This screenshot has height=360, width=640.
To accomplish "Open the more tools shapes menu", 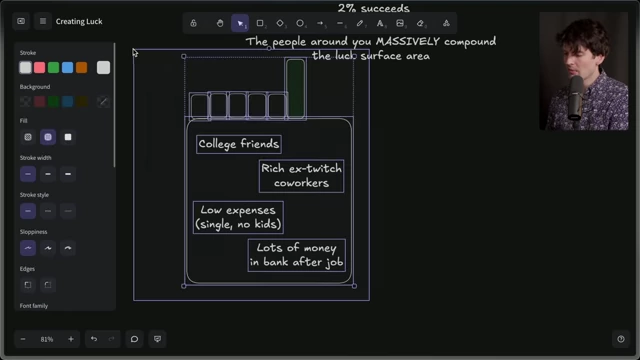I will tap(446, 23).
